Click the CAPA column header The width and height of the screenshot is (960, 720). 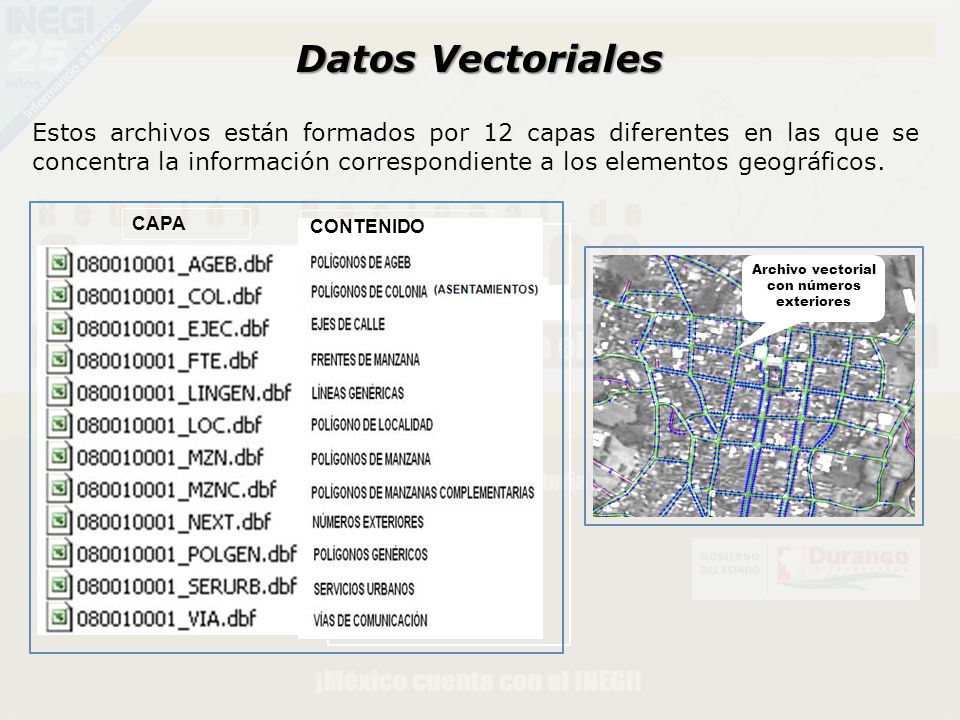point(159,223)
